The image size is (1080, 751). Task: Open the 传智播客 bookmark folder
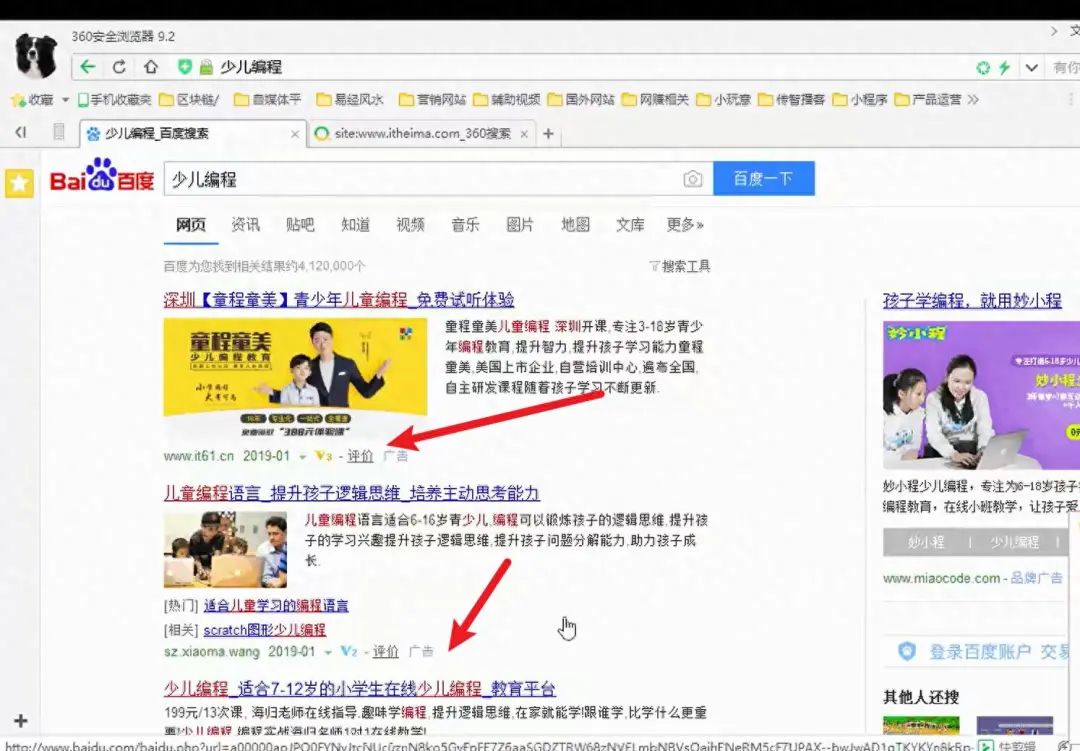791,100
